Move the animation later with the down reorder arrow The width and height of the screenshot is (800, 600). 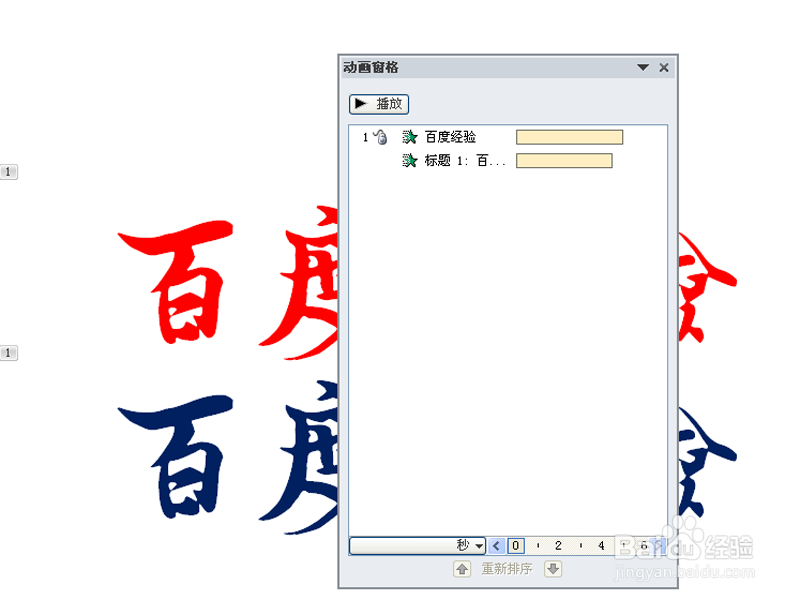[x=553, y=568]
